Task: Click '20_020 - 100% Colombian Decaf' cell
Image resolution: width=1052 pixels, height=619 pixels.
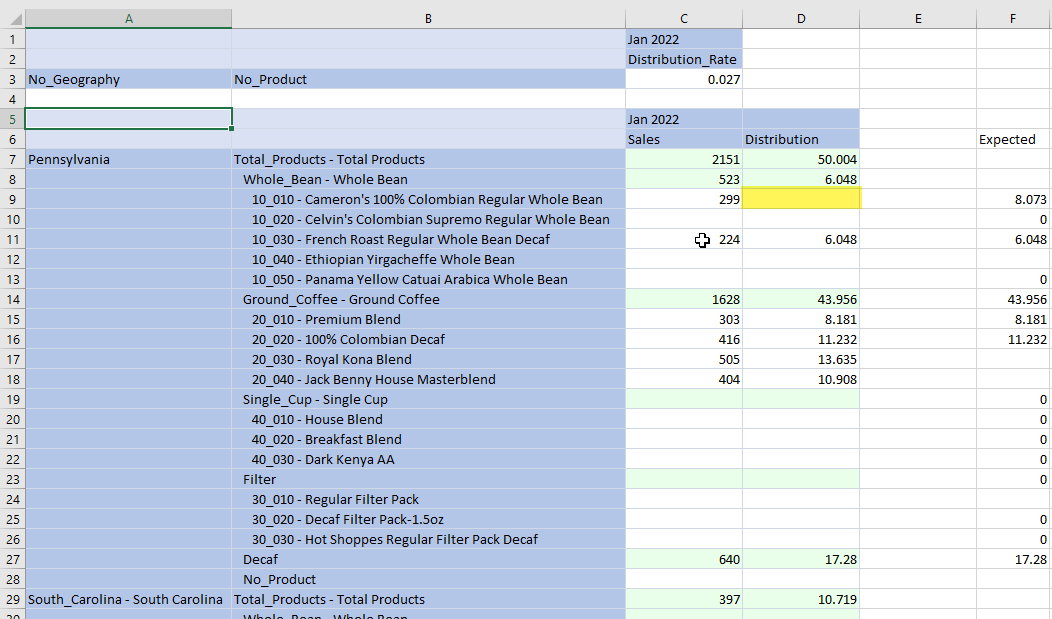Action: (428, 339)
